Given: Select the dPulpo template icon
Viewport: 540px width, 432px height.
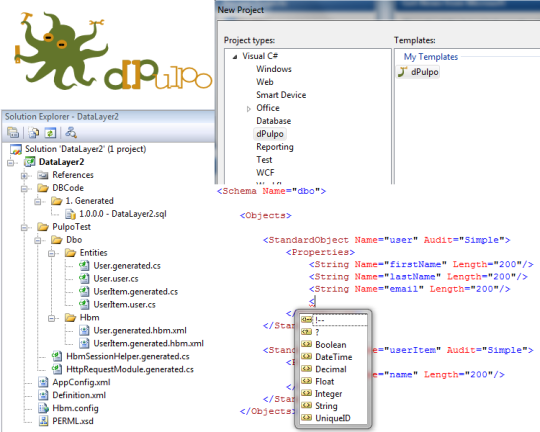Looking at the screenshot, I should 402,72.
